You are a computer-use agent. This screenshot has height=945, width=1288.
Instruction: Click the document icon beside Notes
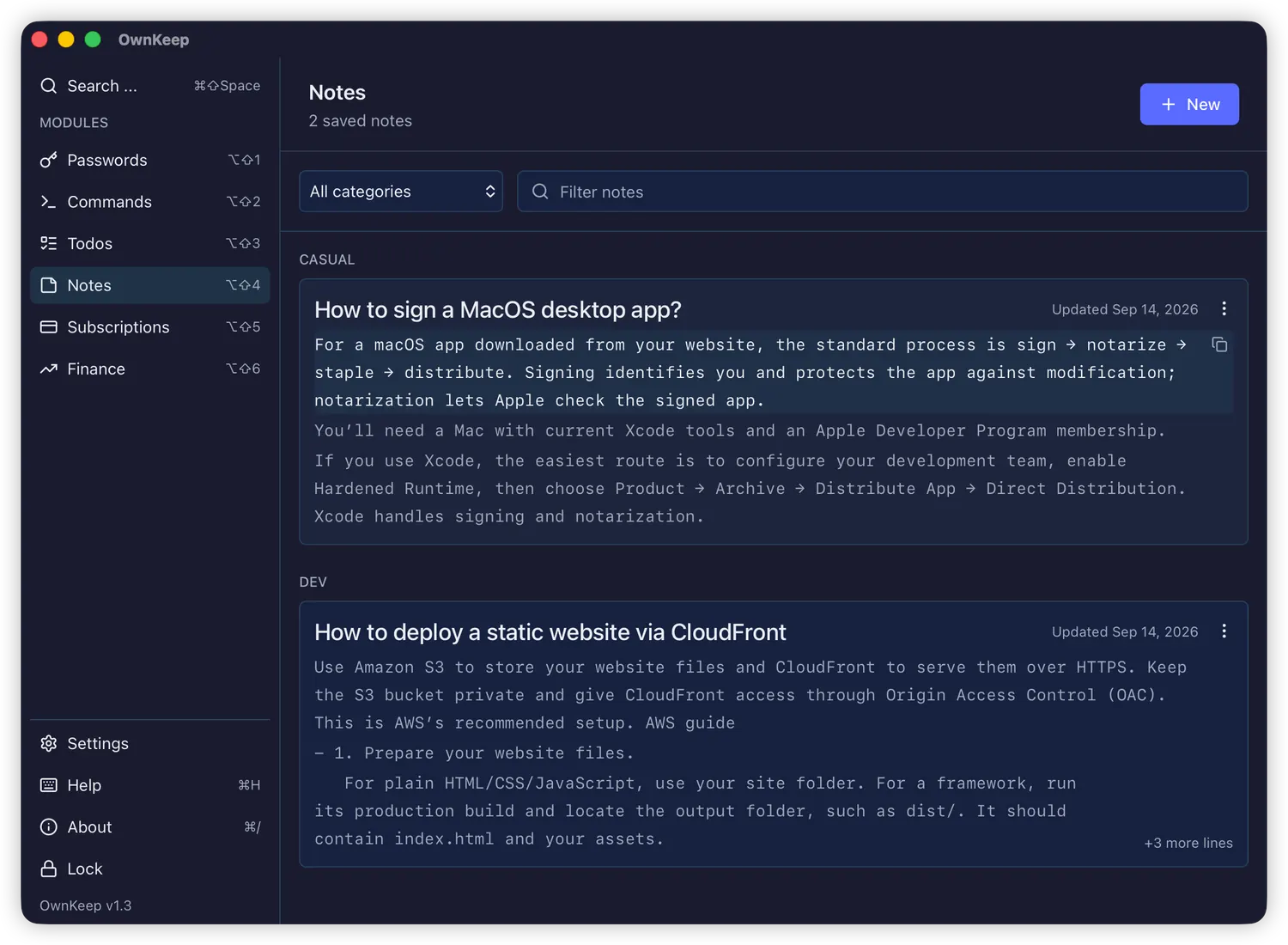(49, 285)
